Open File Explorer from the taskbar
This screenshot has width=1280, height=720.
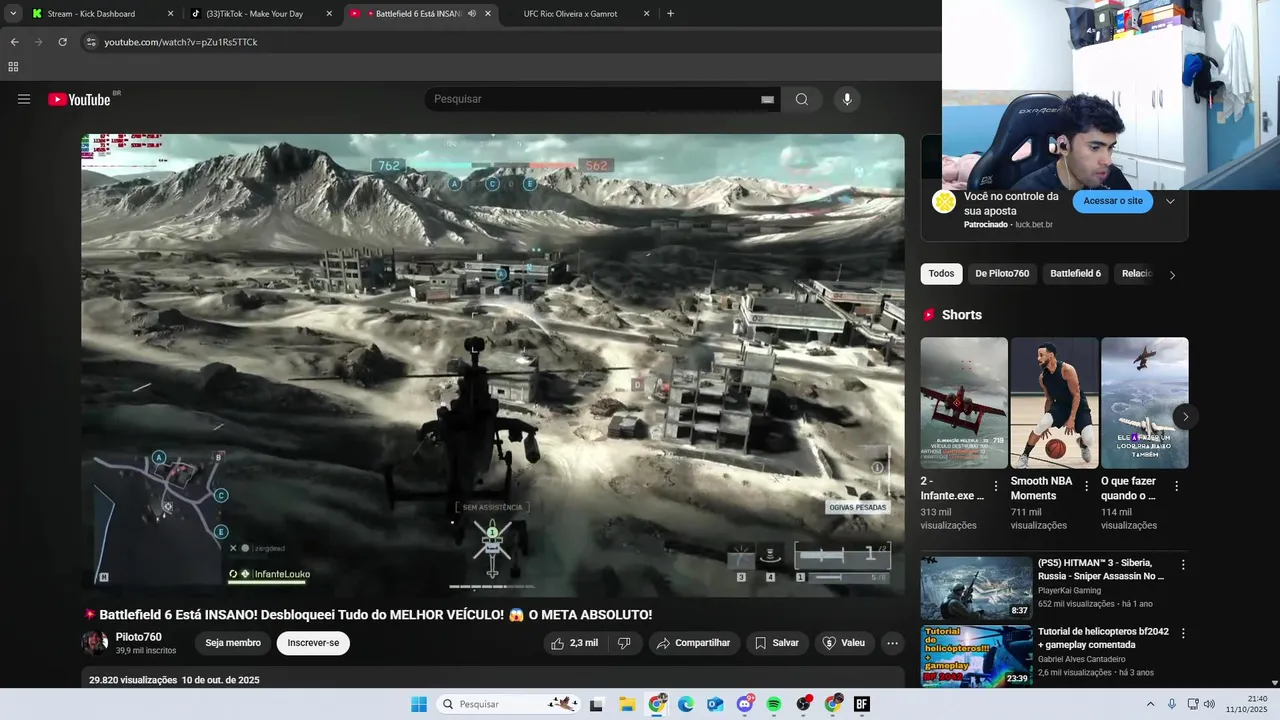click(x=627, y=704)
